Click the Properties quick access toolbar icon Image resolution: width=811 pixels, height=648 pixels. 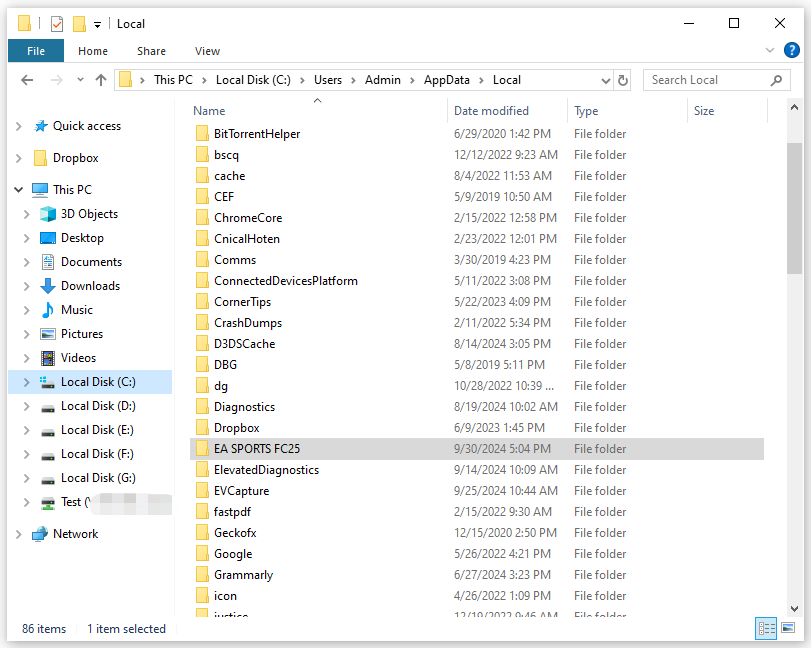coord(57,23)
